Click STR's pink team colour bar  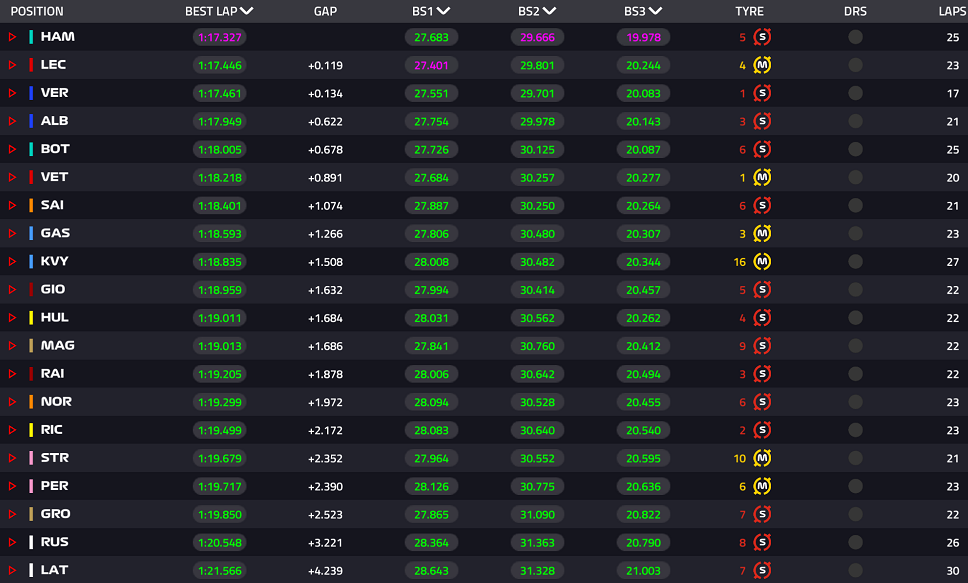click(31, 458)
